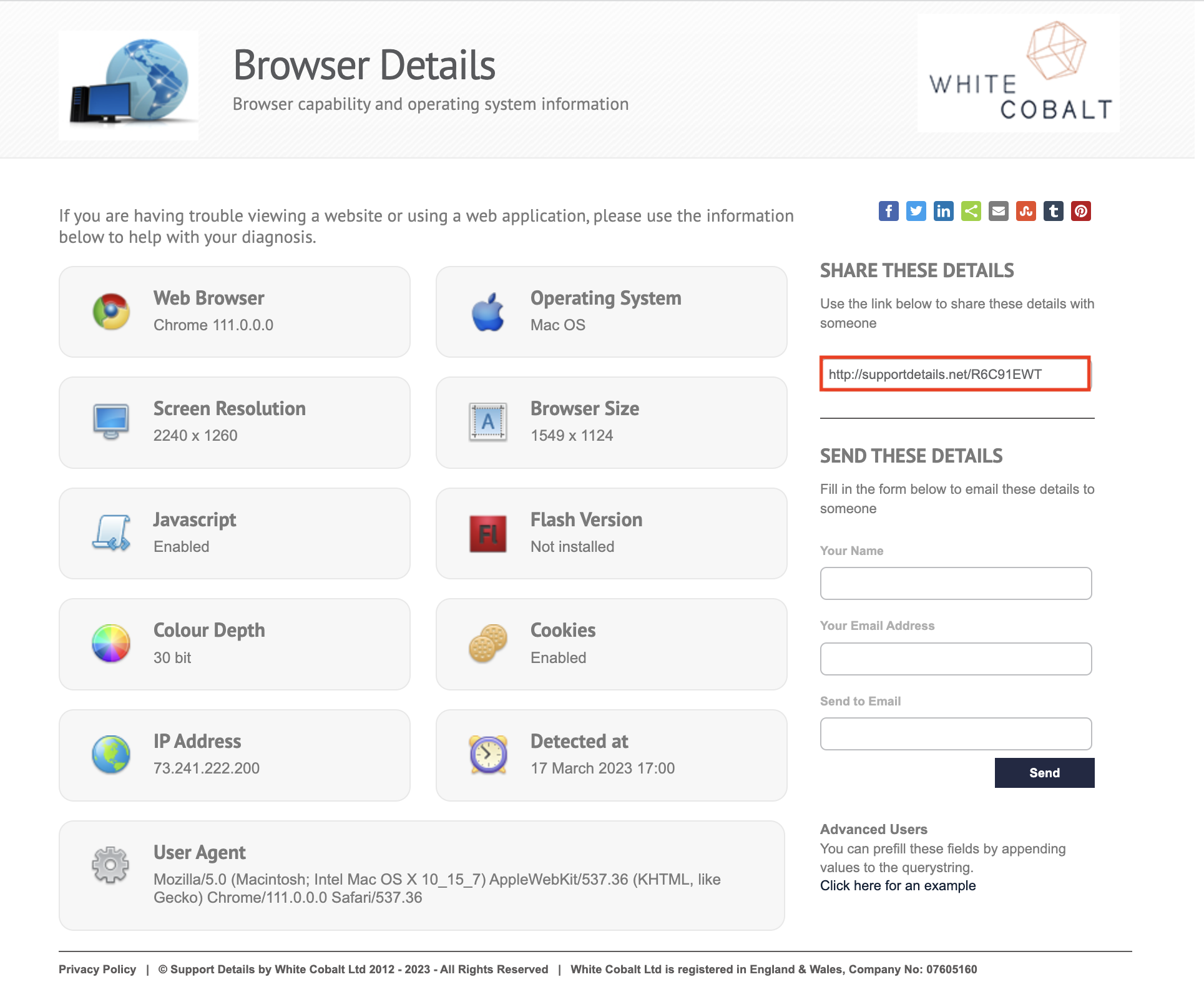Click the Browser Size icon

coord(487,422)
